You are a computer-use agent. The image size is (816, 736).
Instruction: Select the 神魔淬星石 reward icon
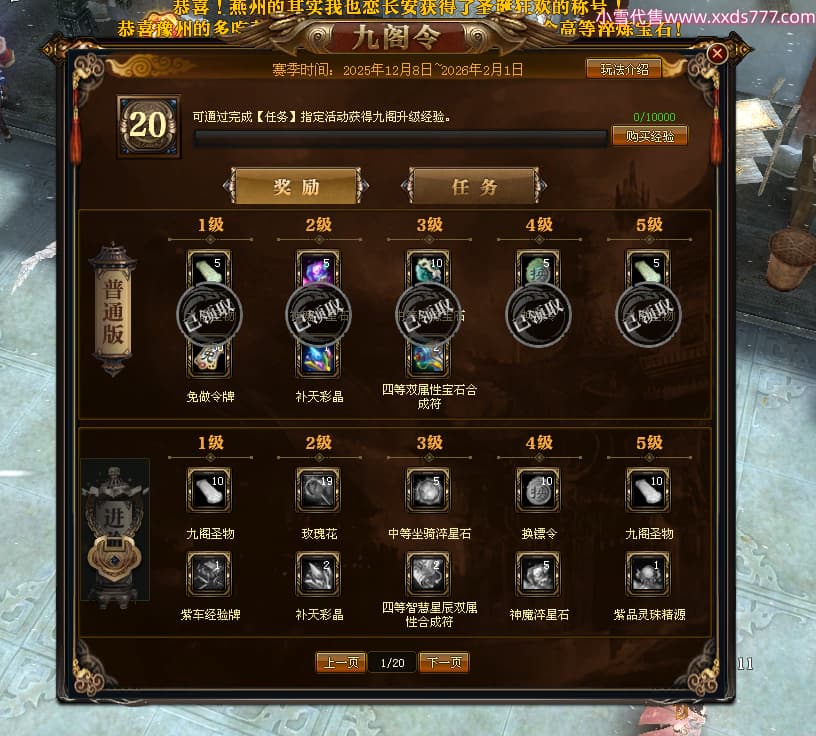click(x=538, y=574)
